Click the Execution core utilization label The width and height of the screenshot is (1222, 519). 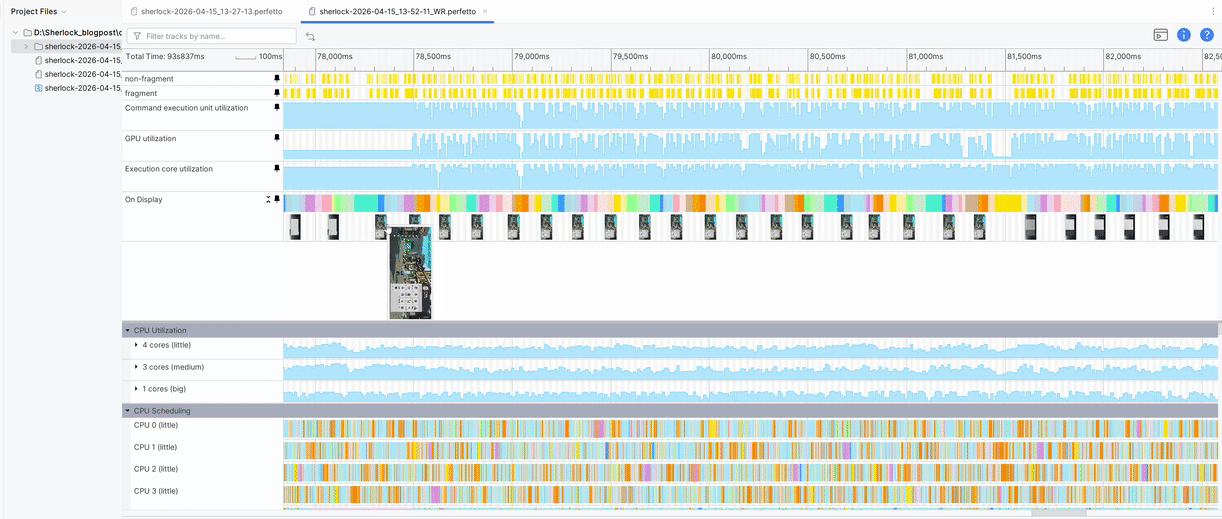(x=169, y=169)
